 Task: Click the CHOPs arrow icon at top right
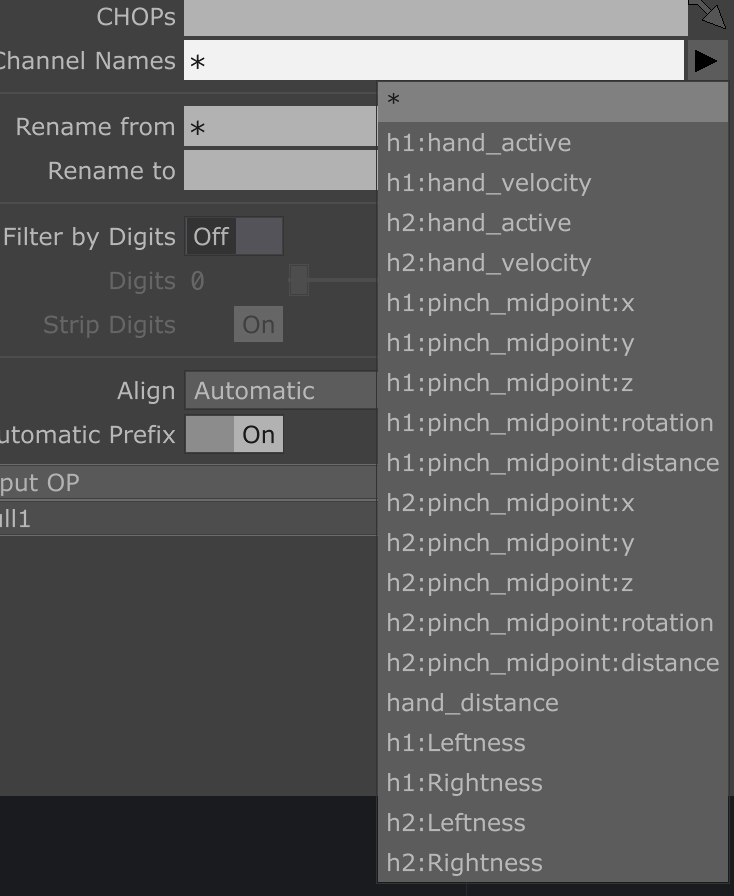pos(711,15)
